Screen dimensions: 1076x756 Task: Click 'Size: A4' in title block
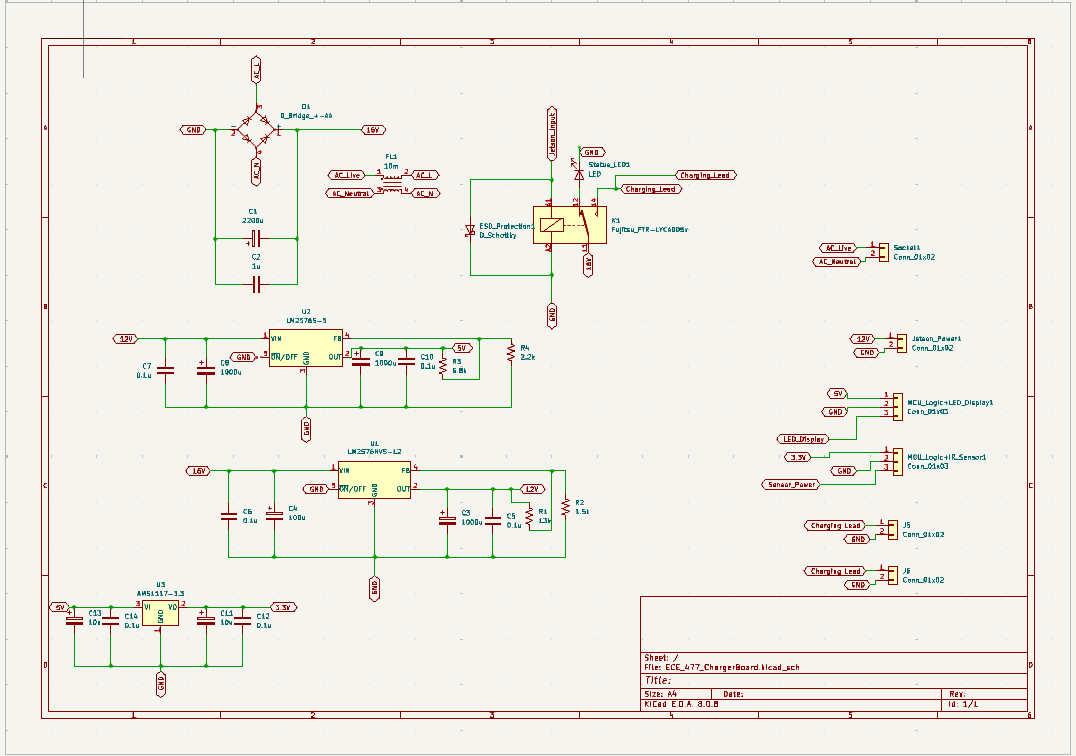[x=660, y=694]
